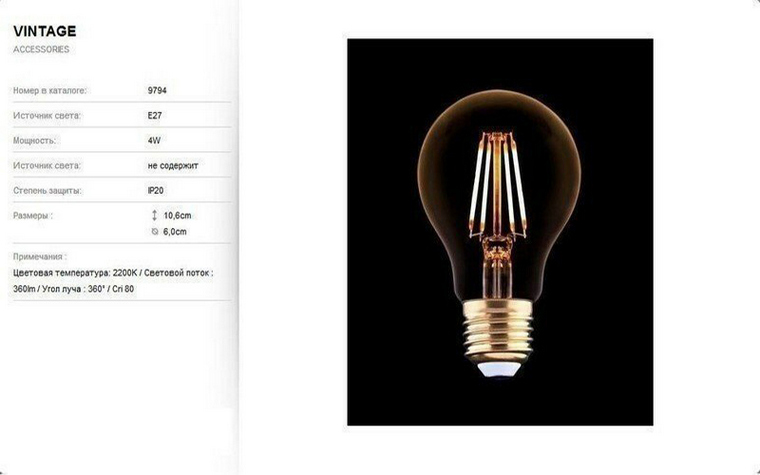
Task: Select the 6,0cm diameter dimension
Action: pyautogui.click(x=175, y=232)
